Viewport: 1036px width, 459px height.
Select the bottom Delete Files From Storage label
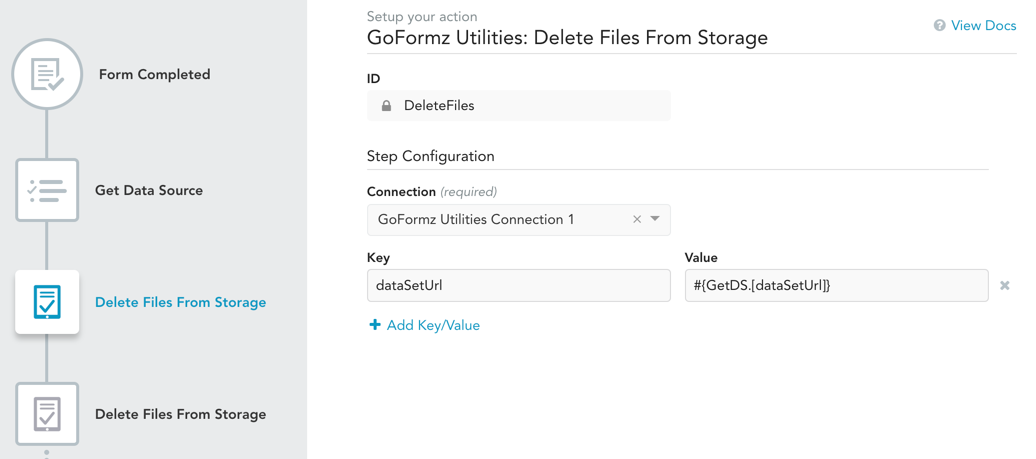(180, 414)
